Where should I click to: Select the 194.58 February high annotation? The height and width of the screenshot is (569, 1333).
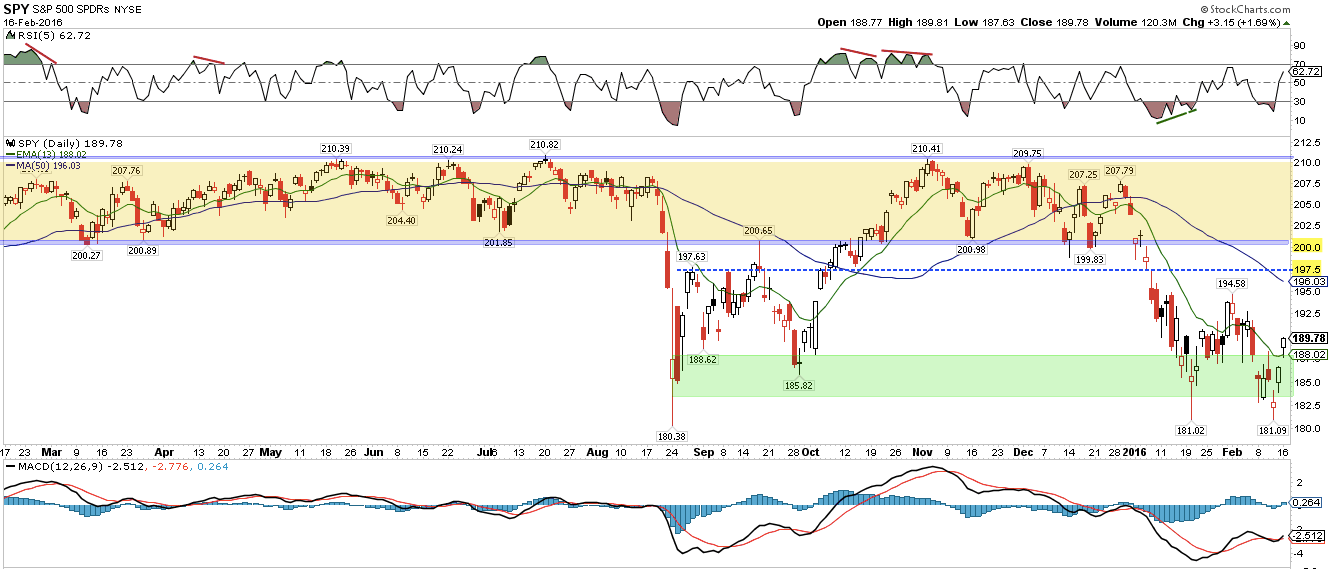tap(1234, 284)
